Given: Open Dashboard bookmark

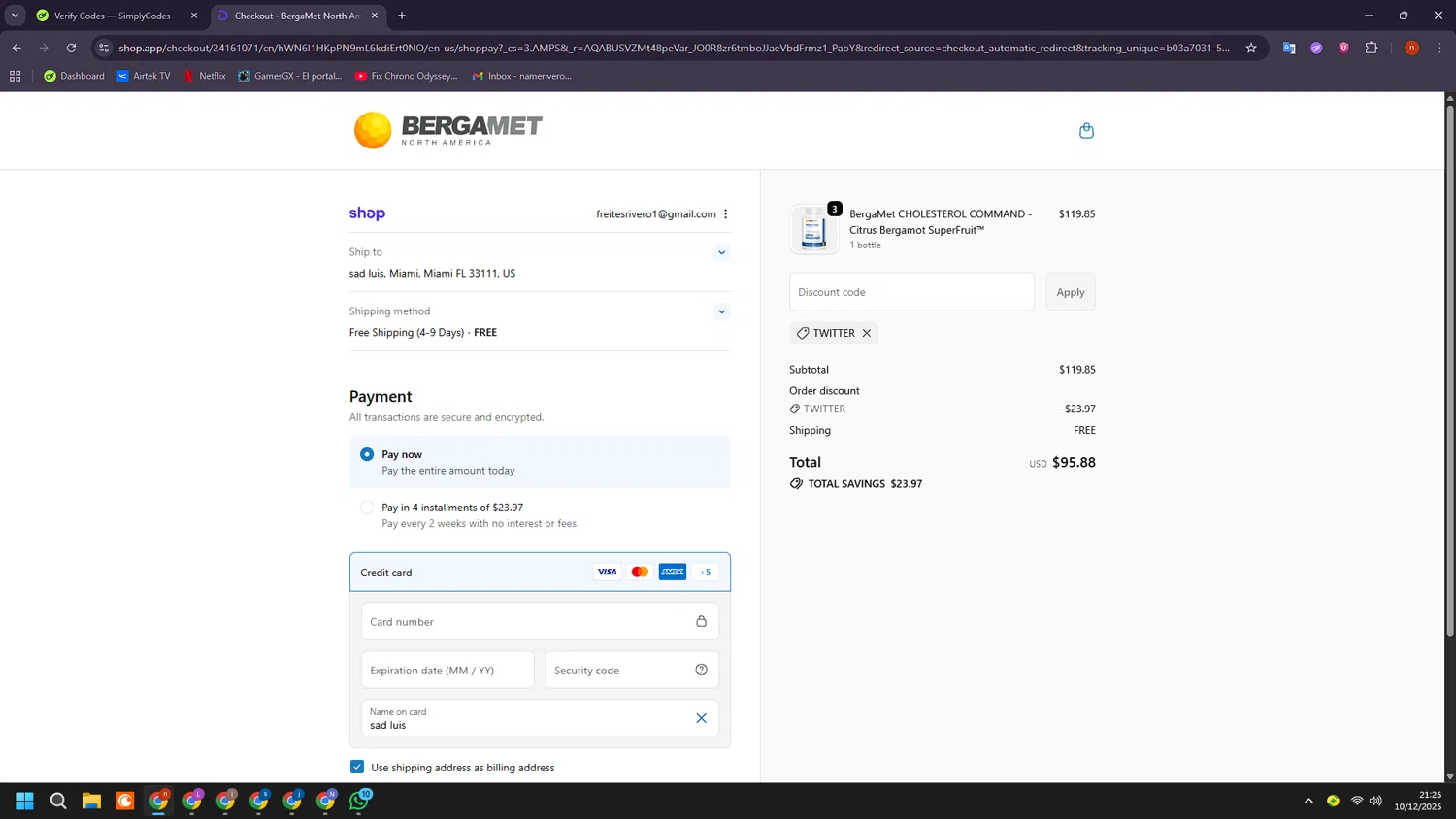Looking at the screenshot, I should coord(74,76).
